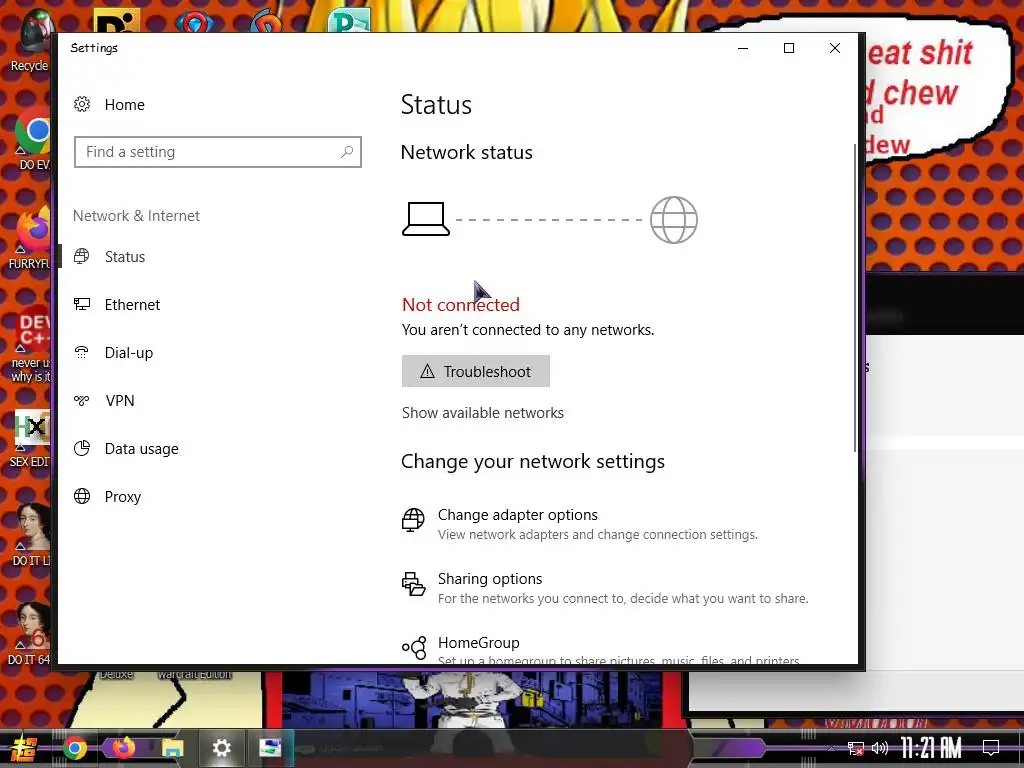Click the Change your network settings heading
This screenshot has width=1024, height=768.
click(533, 461)
